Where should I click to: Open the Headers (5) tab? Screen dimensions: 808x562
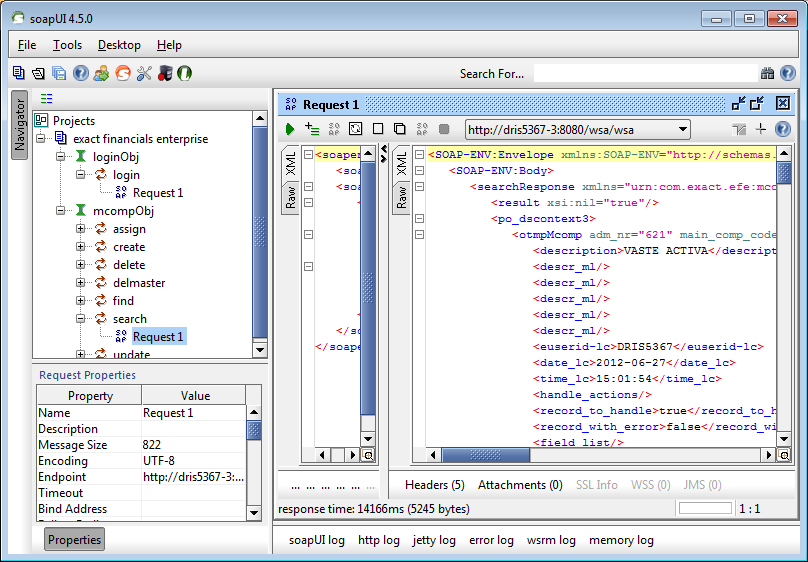click(434, 485)
